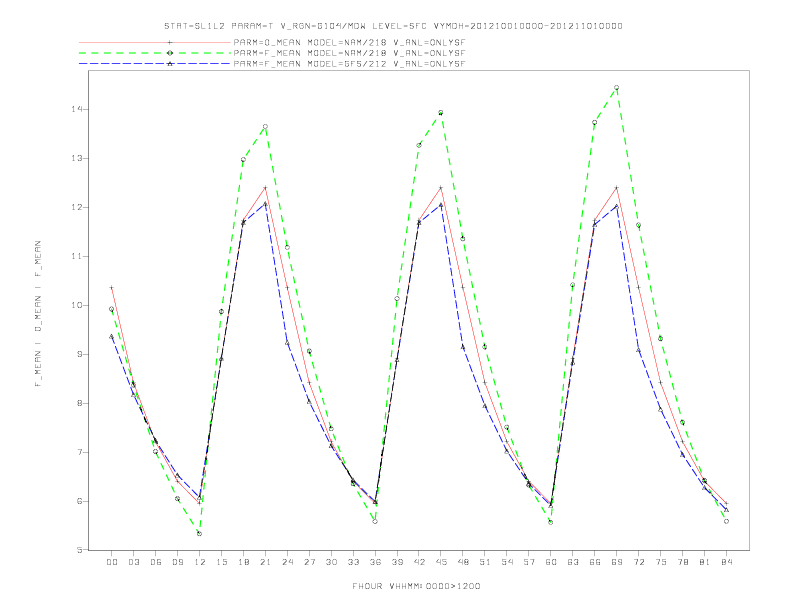Click x-axis forecast hour label 81
The height and width of the screenshot is (612, 792).
(705, 562)
